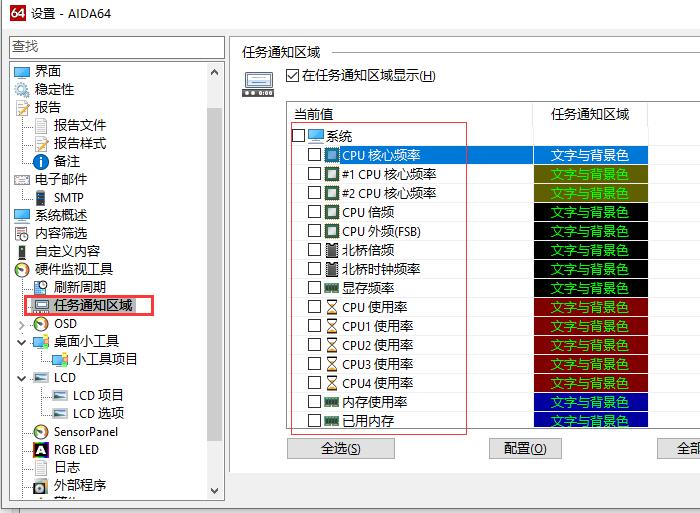
Task: Collapse the LCD tree node
Action: pyautogui.click(x=21, y=379)
